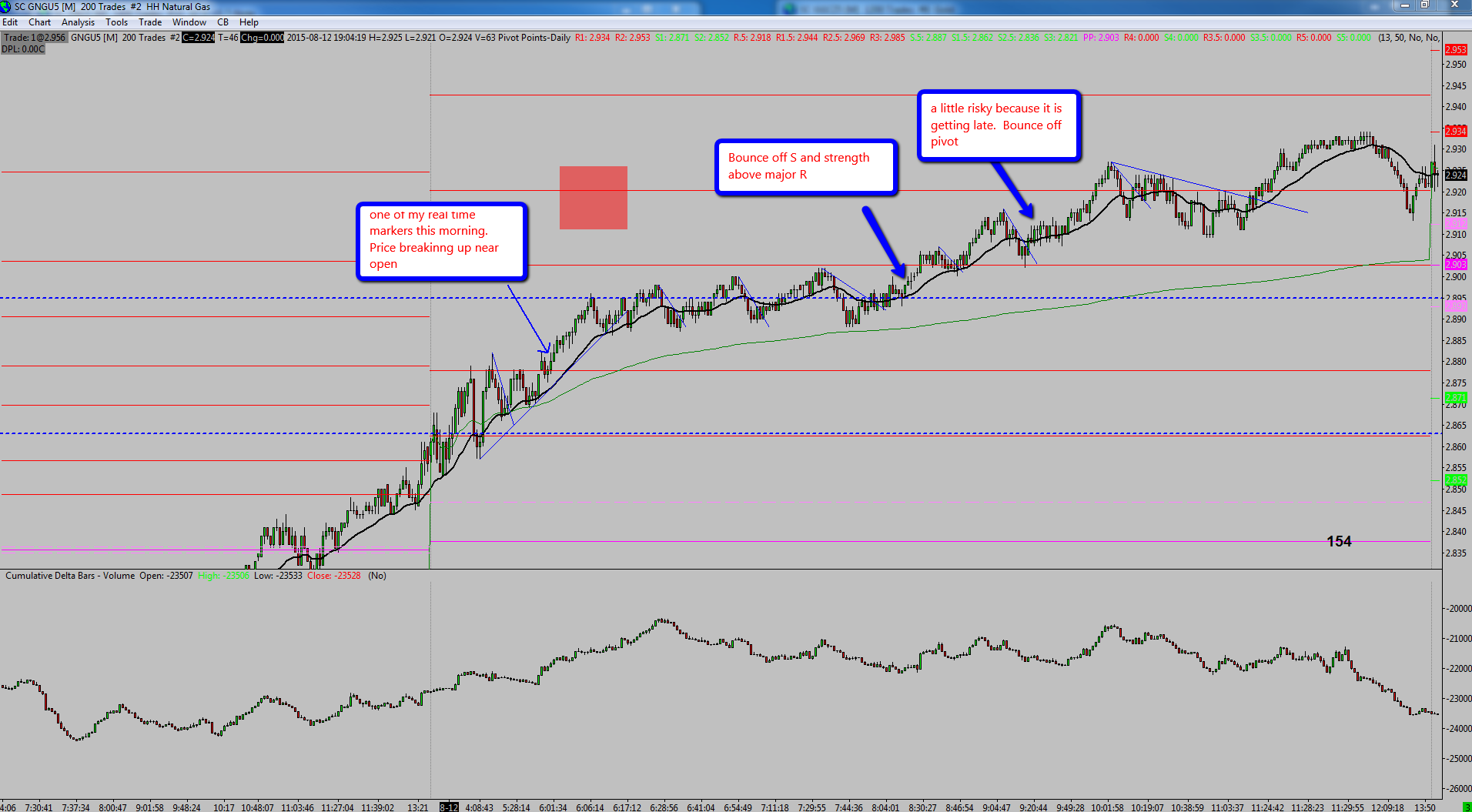
Task: Click the 'R2.5: 2.969' pivot readout
Action: 844,38
